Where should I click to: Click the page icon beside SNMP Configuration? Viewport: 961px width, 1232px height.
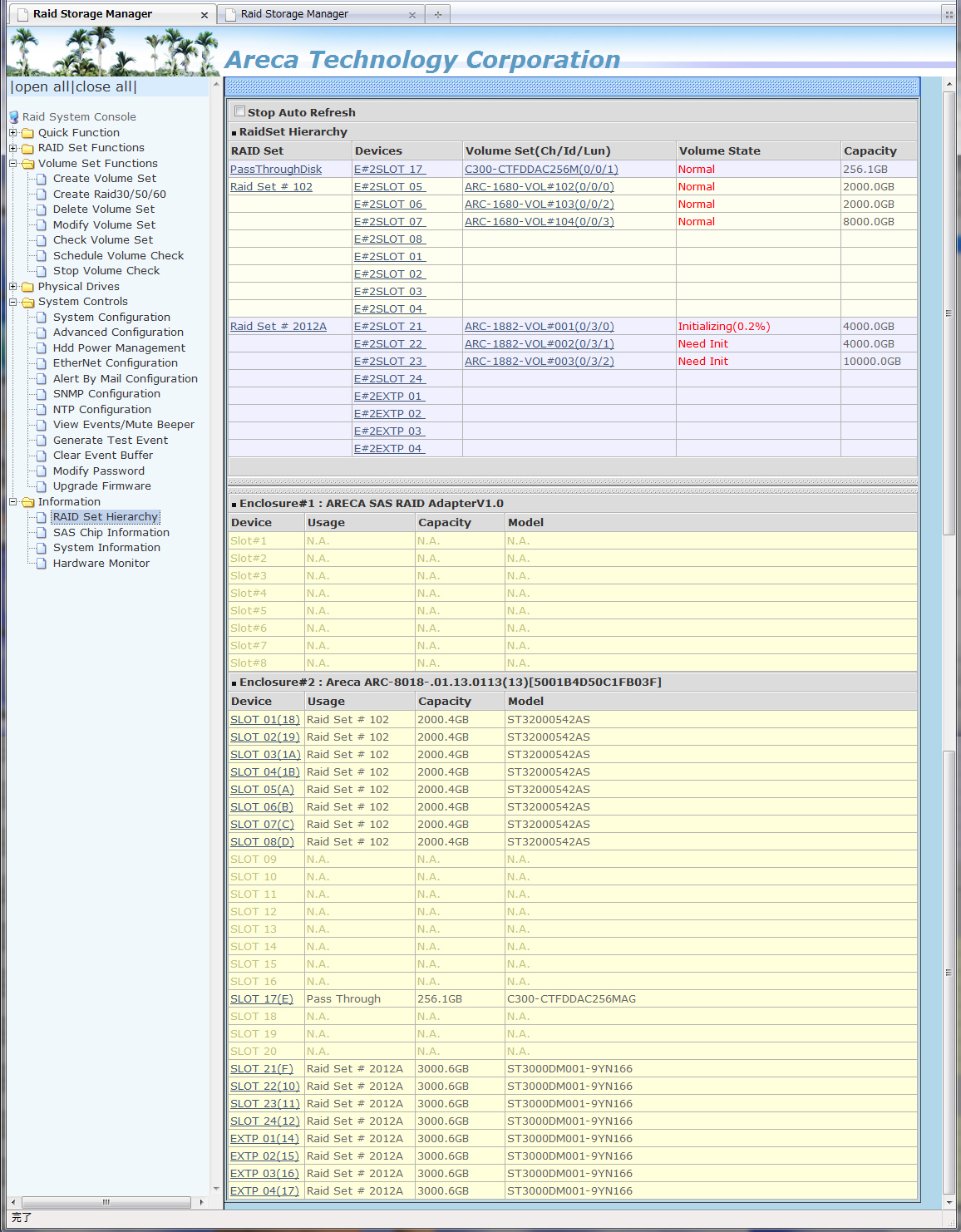[x=42, y=394]
